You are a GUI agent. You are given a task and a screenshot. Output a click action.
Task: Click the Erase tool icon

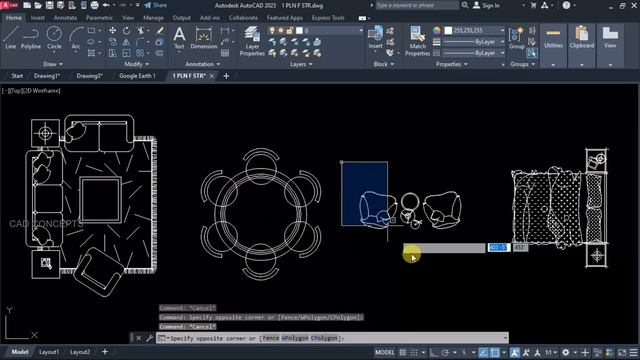pos(160,31)
